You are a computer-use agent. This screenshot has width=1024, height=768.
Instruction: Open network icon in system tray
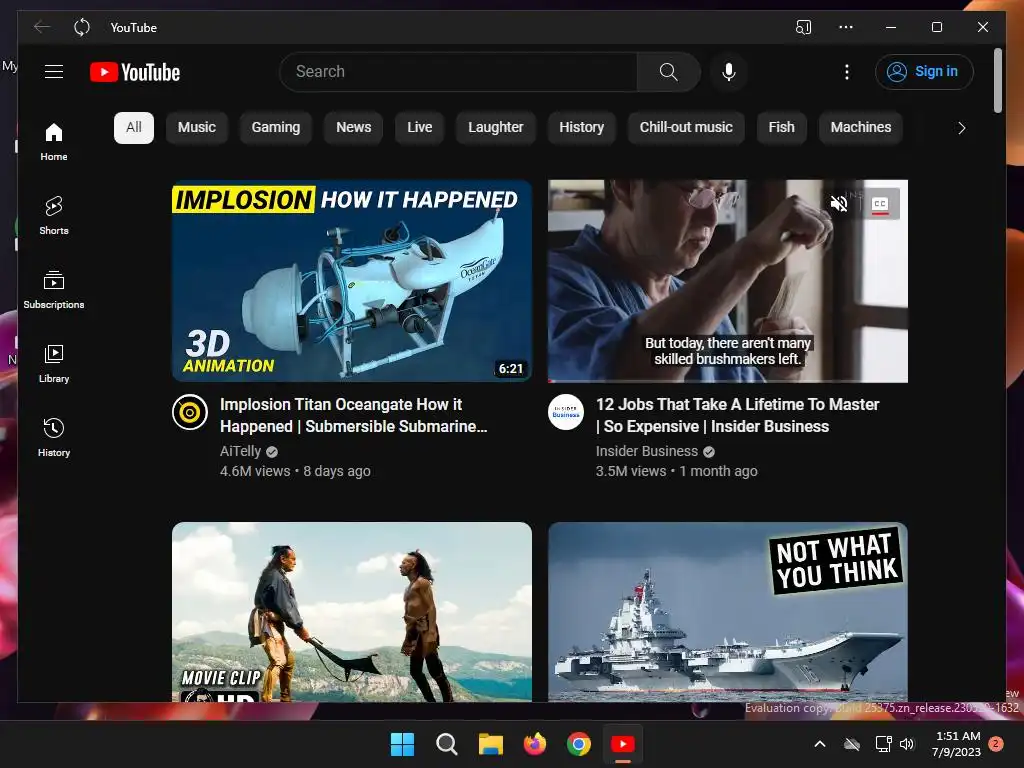(883, 744)
